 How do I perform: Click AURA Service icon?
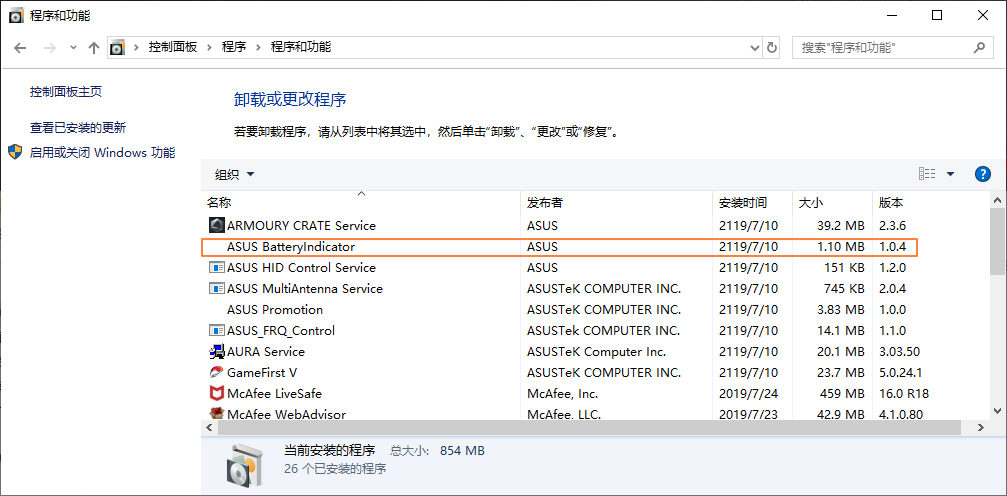(217, 351)
